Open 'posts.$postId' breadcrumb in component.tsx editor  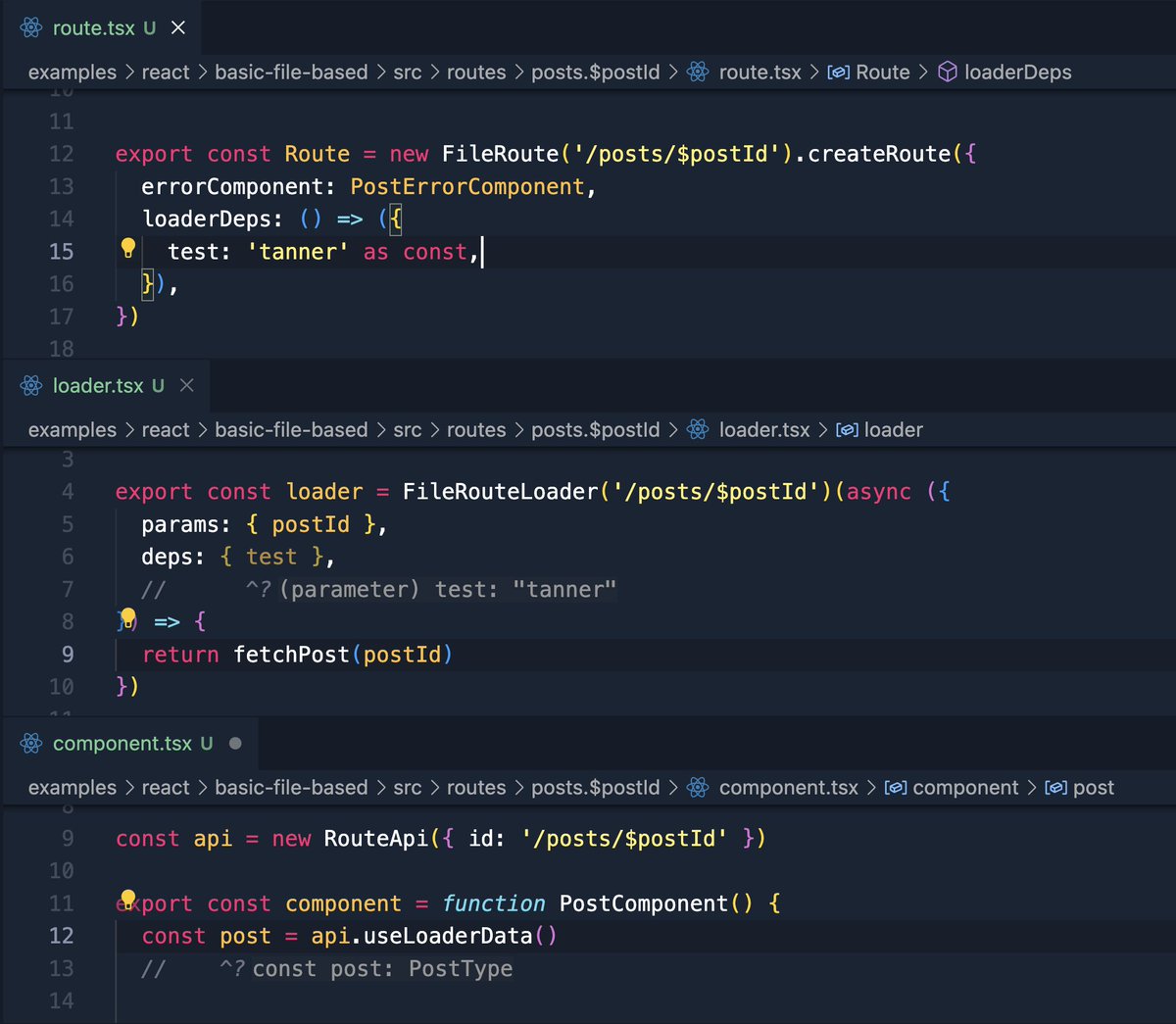tap(596, 787)
